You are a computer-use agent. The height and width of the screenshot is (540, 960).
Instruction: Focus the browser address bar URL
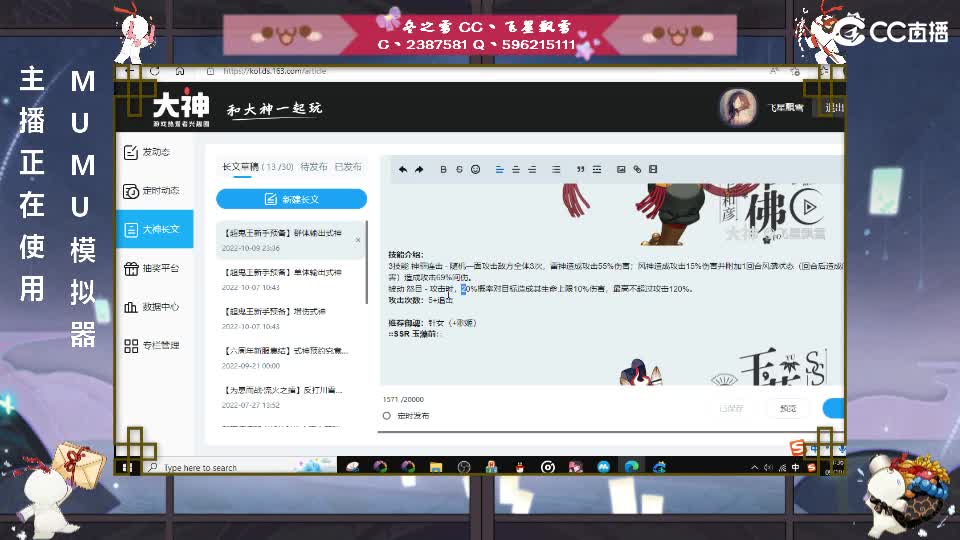click(275, 71)
